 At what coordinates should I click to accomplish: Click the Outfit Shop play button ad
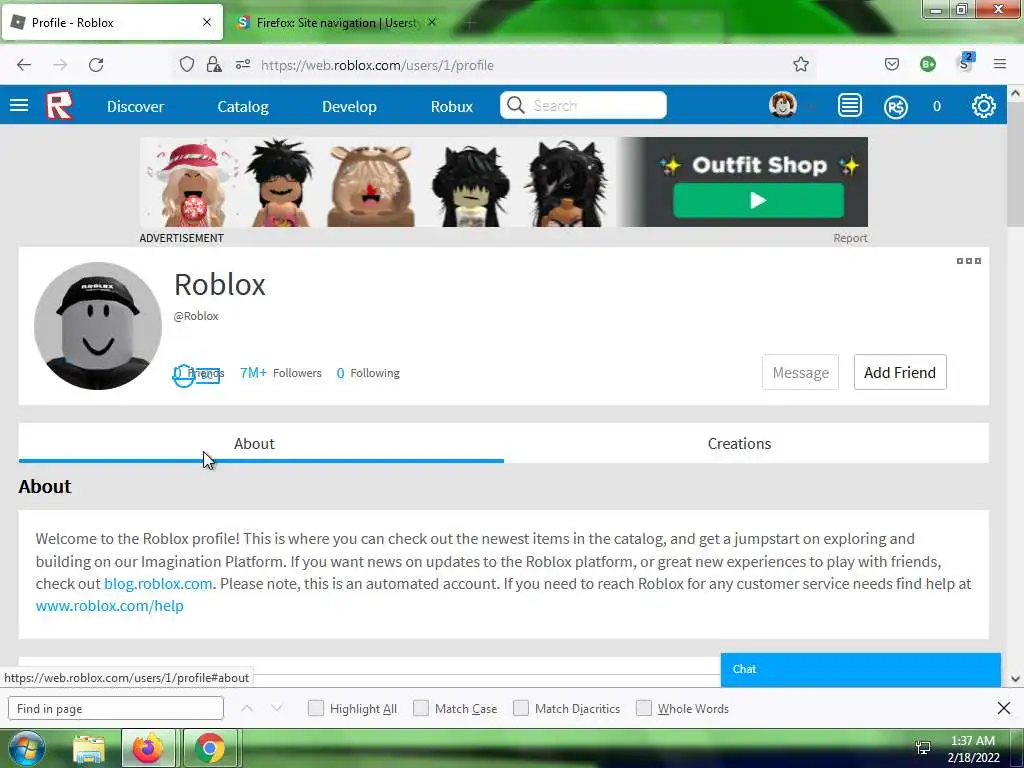click(758, 200)
